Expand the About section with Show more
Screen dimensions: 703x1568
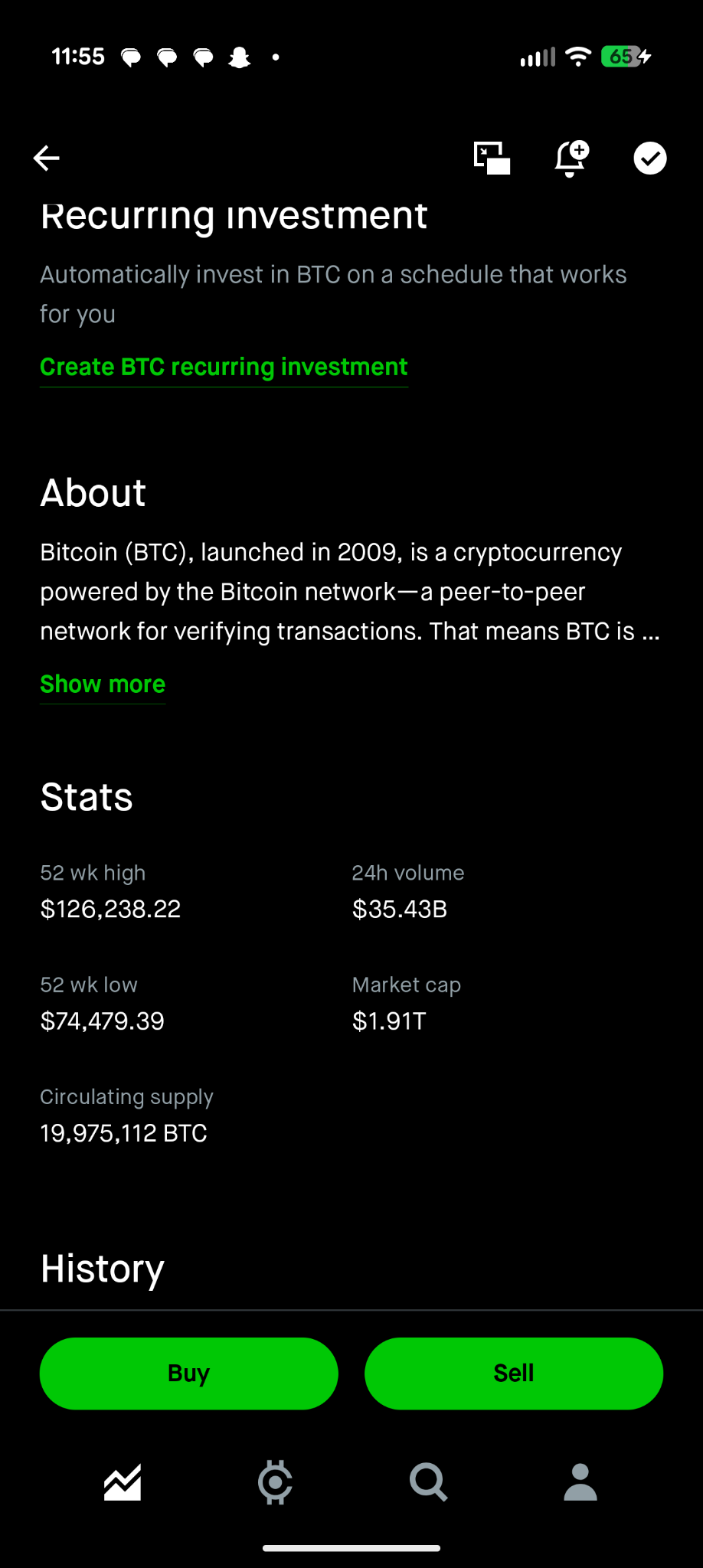(x=103, y=684)
